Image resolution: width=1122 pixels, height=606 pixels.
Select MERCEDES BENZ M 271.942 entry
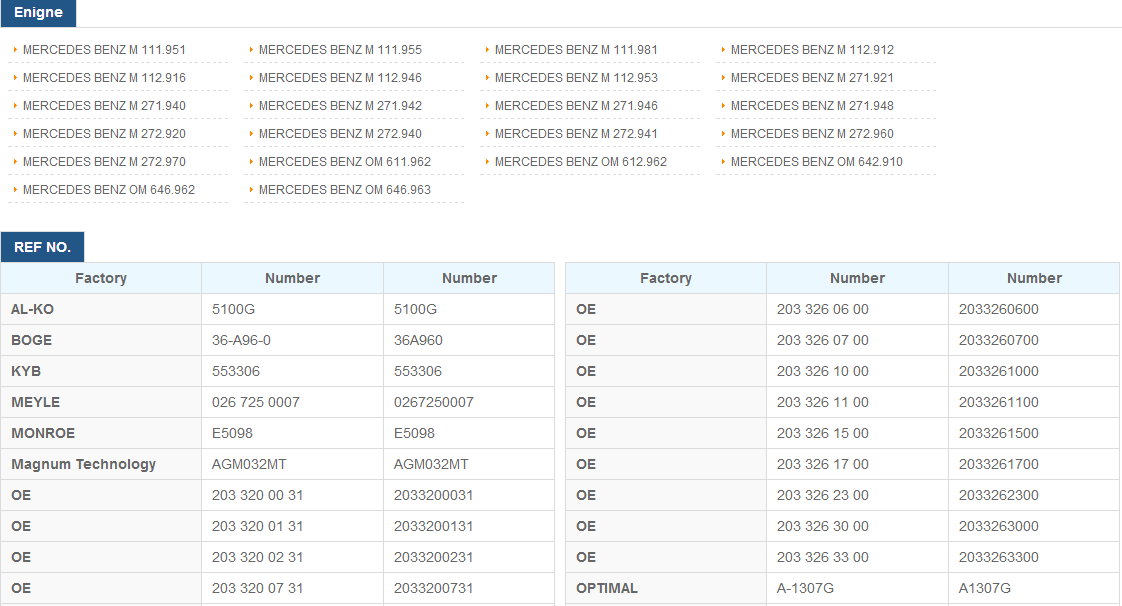coord(340,105)
